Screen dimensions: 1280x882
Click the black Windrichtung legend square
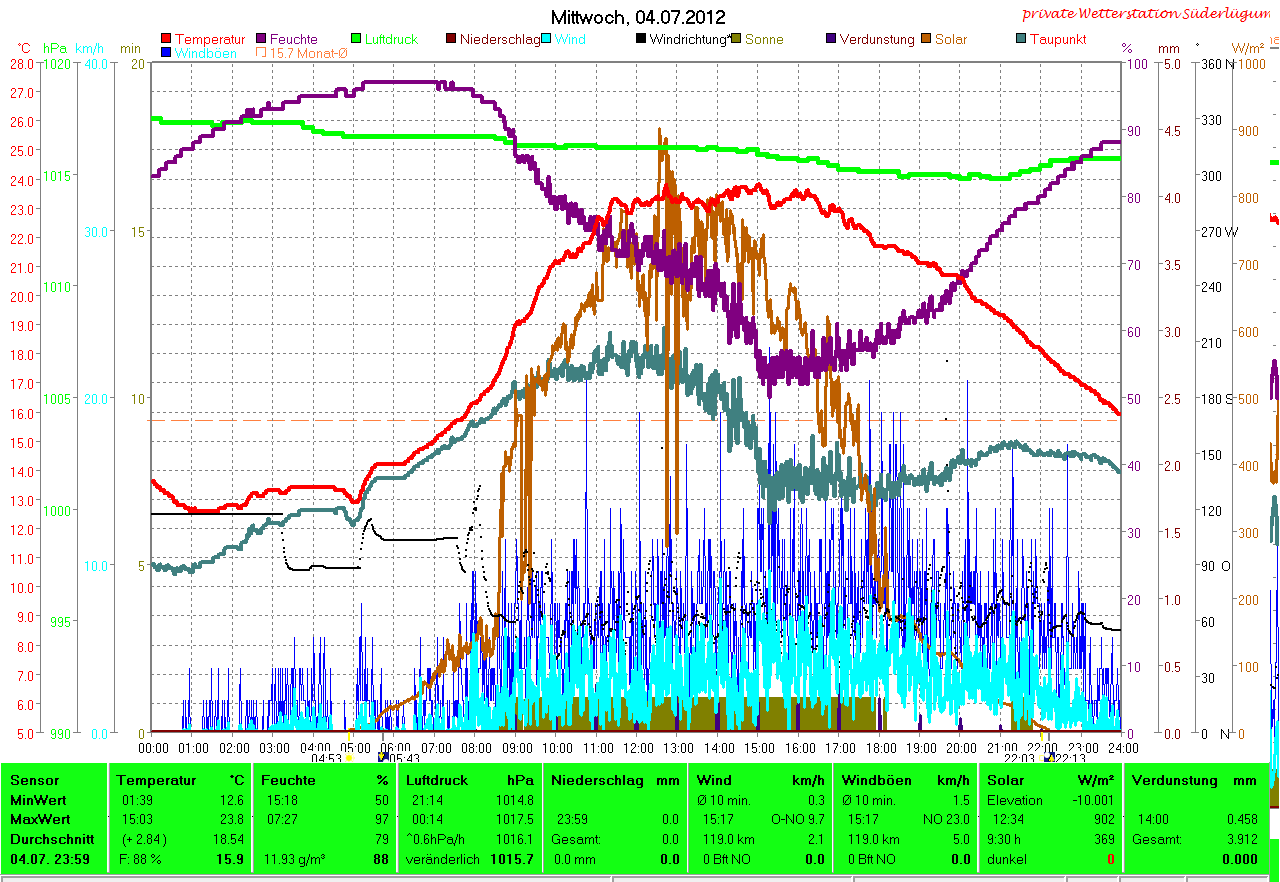point(641,40)
